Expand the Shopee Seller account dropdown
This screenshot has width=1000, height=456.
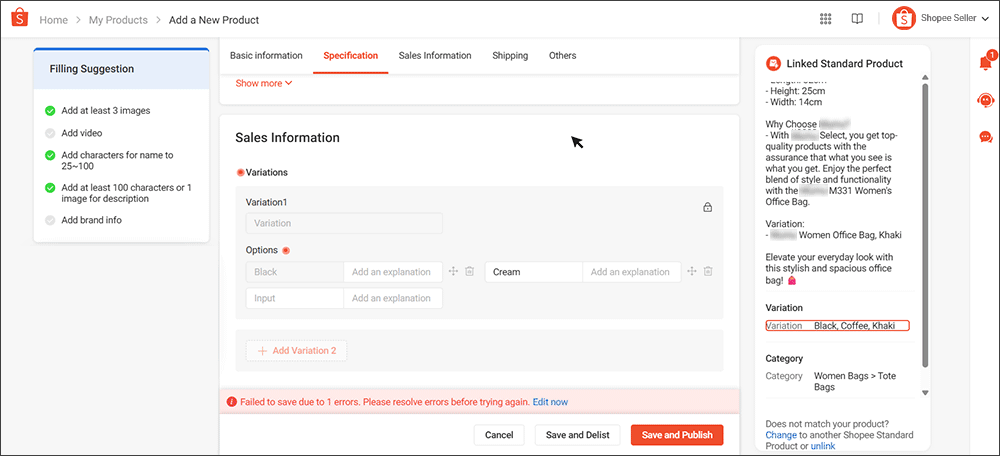pos(986,19)
